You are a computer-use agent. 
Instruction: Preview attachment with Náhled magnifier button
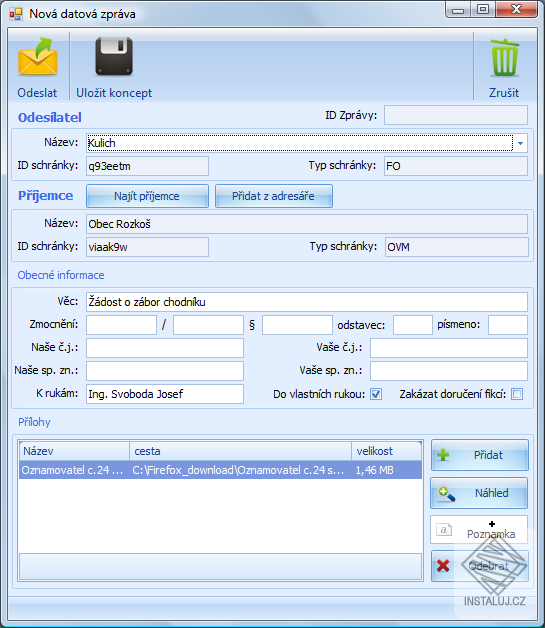(479, 493)
